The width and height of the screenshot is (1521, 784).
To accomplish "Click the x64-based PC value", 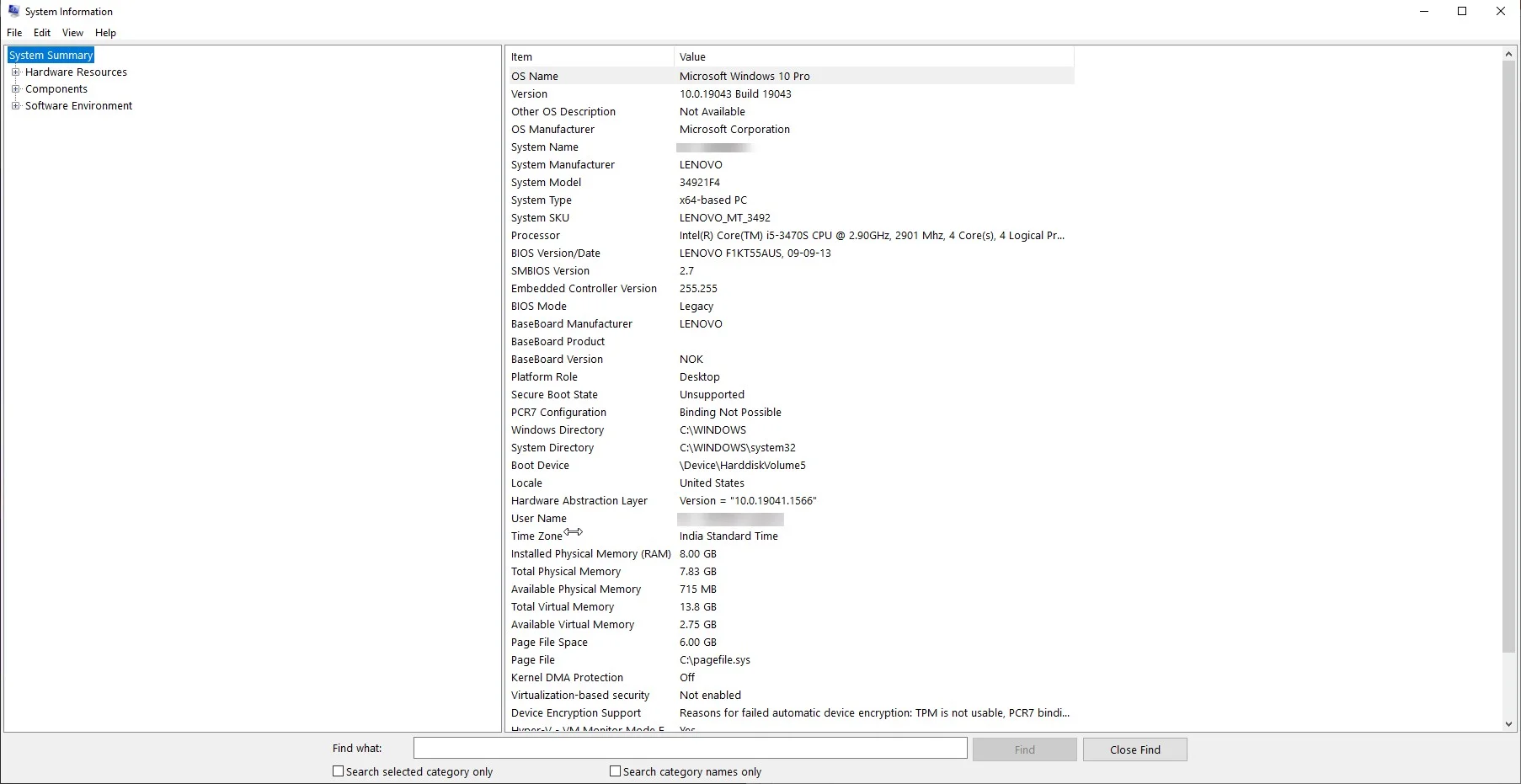I will click(x=713, y=200).
